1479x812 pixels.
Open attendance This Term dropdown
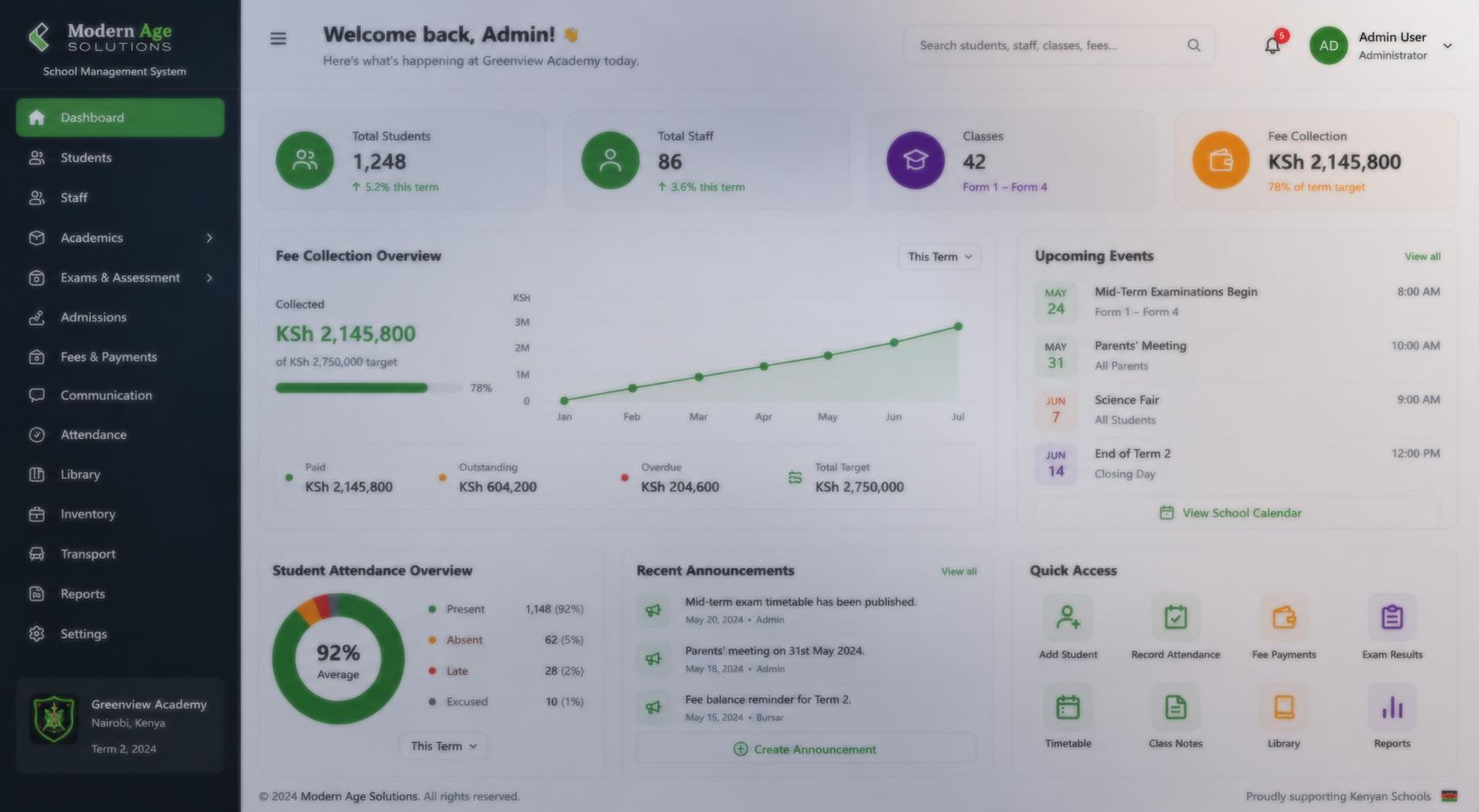[x=444, y=746]
